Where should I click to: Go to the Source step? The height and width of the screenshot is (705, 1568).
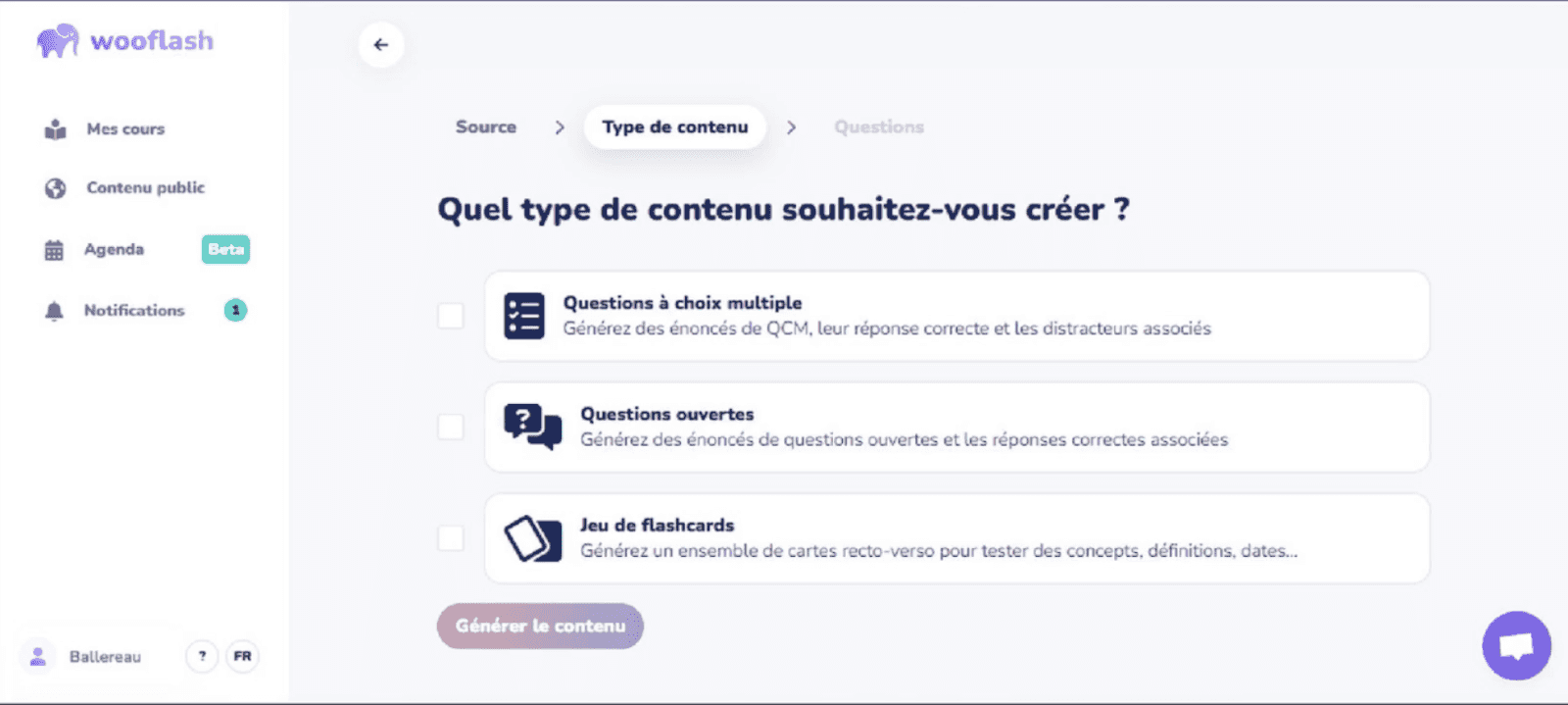pyautogui.click(x=486, y=126)
